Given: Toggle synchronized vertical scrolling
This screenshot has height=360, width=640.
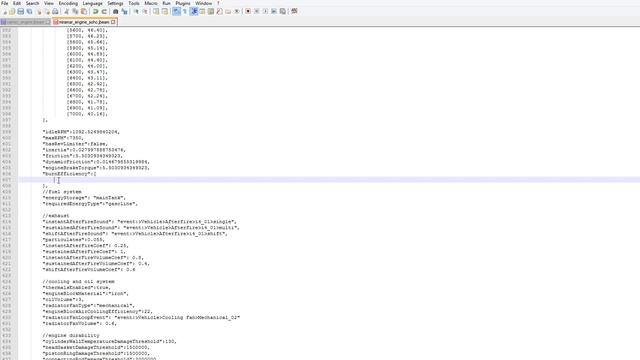Looking at the screenshot, I should coord(156,11).
